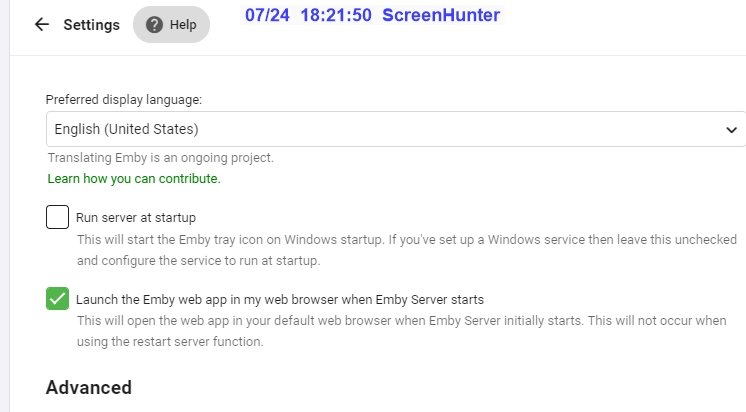Click the green checkmark on the Launch option

pyautogui.click(x=58, y=299)
